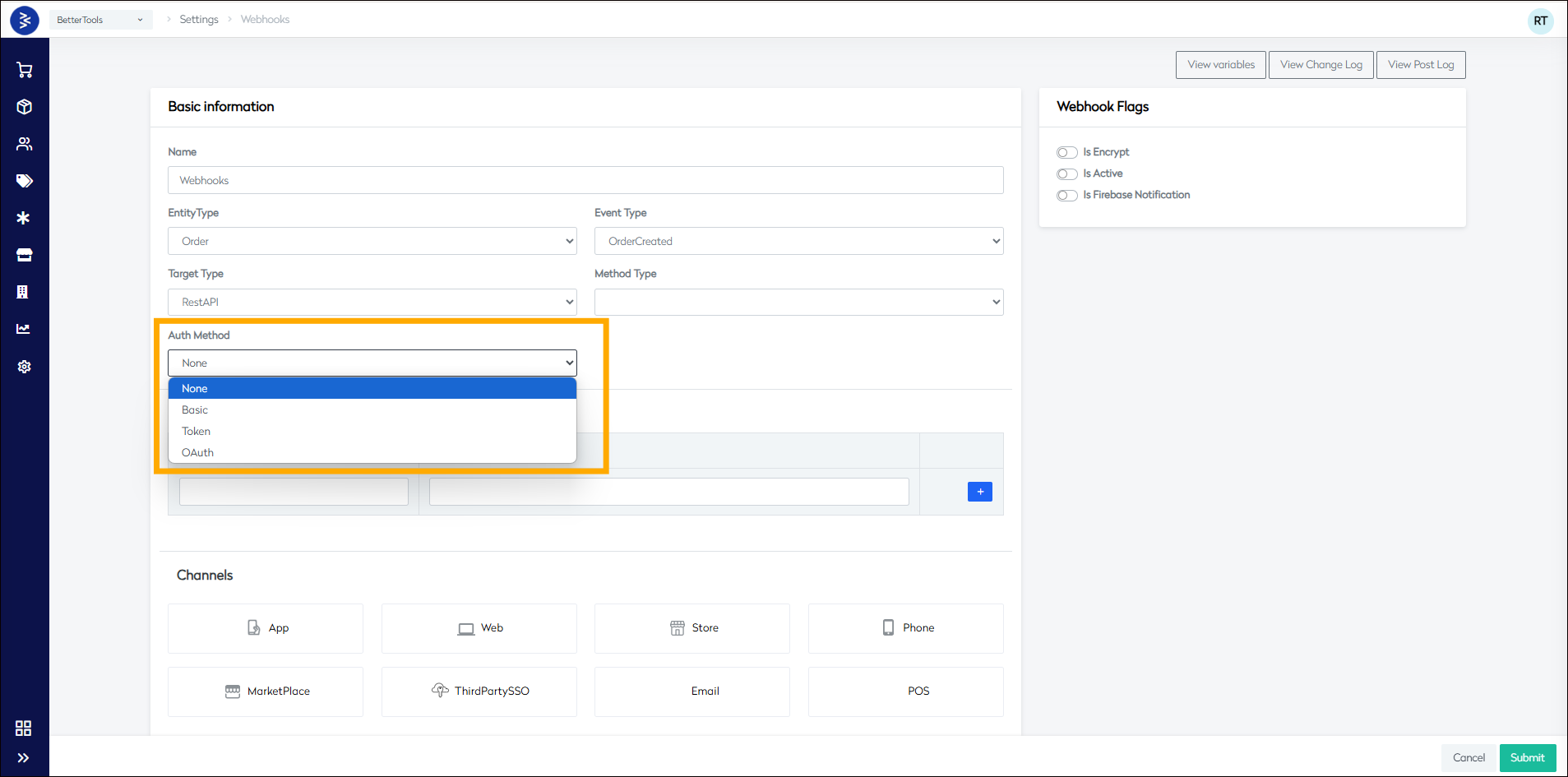Open the analytics chart section in sidebar
Image resolution: width=1568 pixels, height=777 pixels.
click(24, 329)
